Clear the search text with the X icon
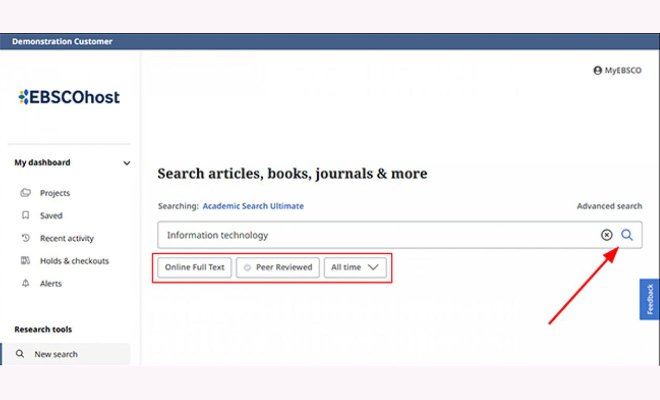The image size is (660, 400). tap(607, 235)
